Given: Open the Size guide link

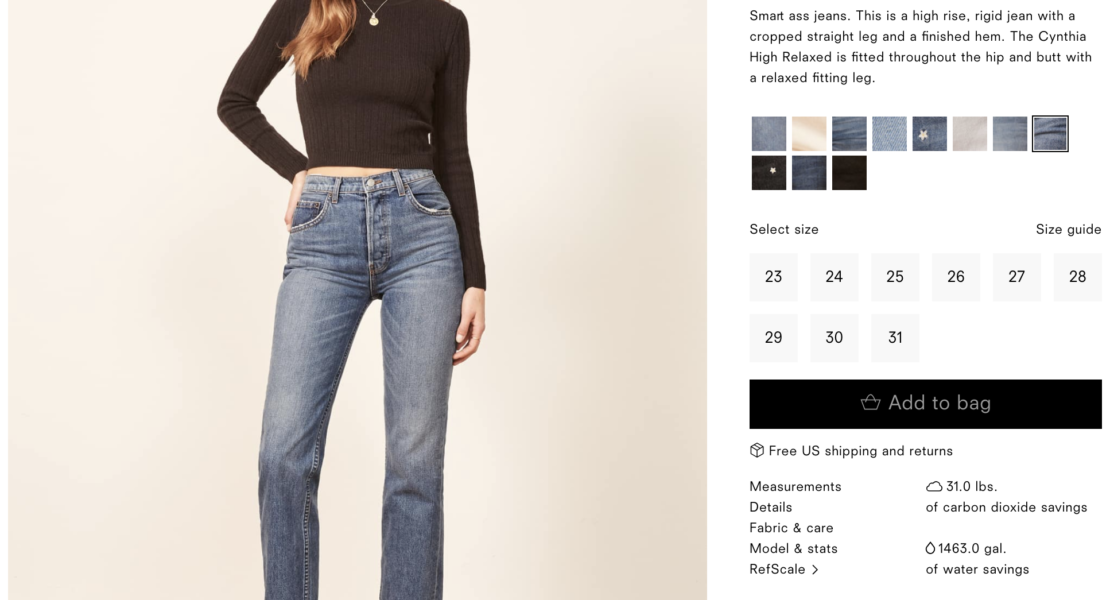Looking at the screenshot, I should pyautogui.click(x=1068, y=229).
